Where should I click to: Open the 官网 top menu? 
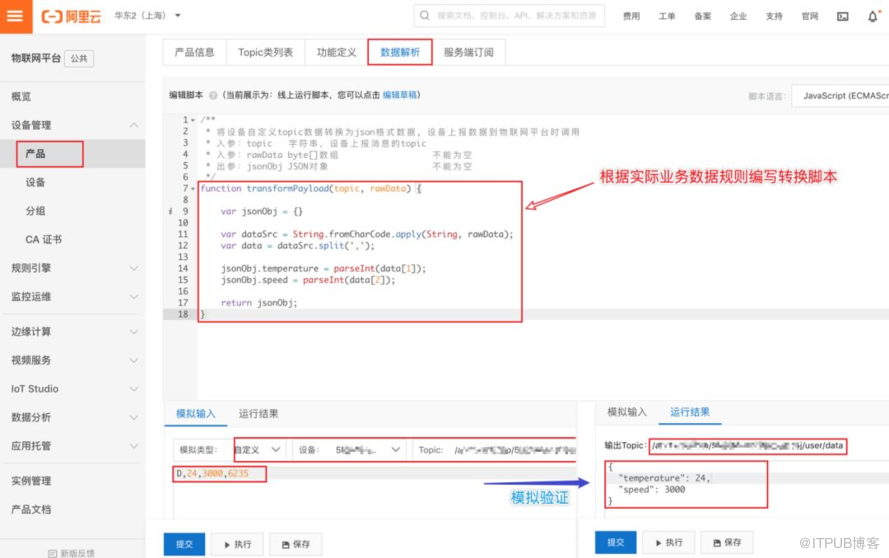coord(810,16)
